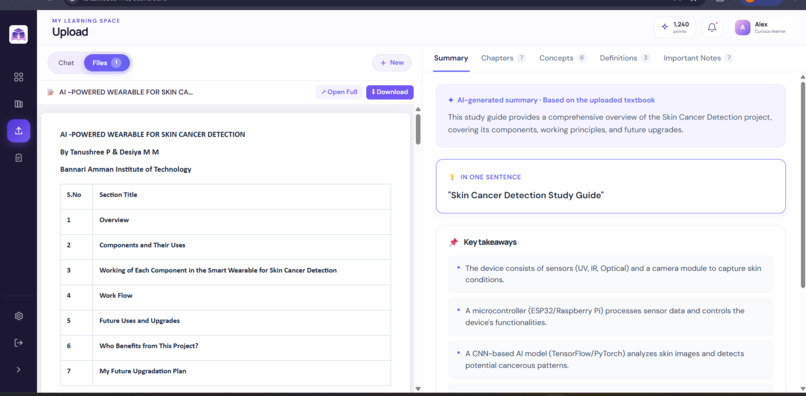
Task: Click 'Bannari Amman Institute of Technology' text
Action: [125, 169]
